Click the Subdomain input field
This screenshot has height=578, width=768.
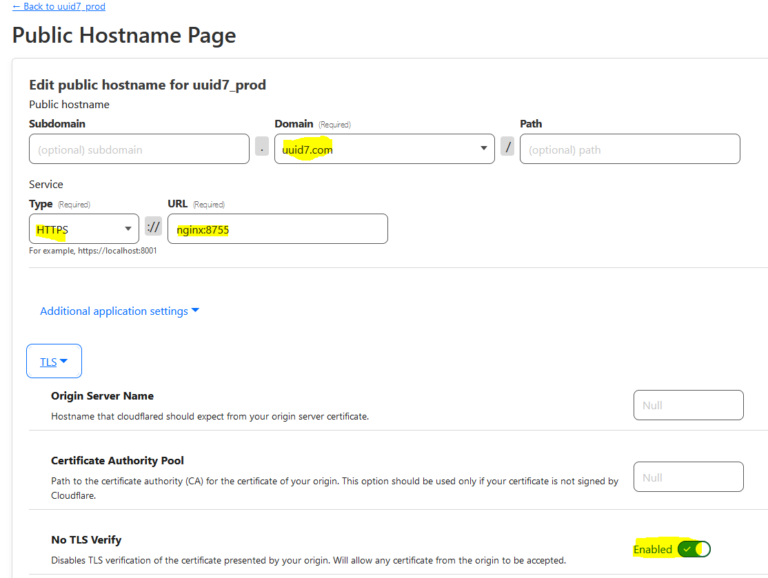coord(139,149)
